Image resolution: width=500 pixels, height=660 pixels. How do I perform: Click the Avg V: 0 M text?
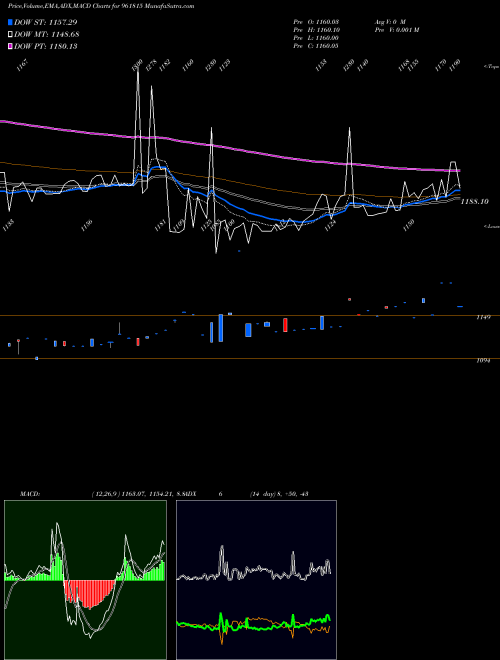pyautogui.click(x=390, y=21)
